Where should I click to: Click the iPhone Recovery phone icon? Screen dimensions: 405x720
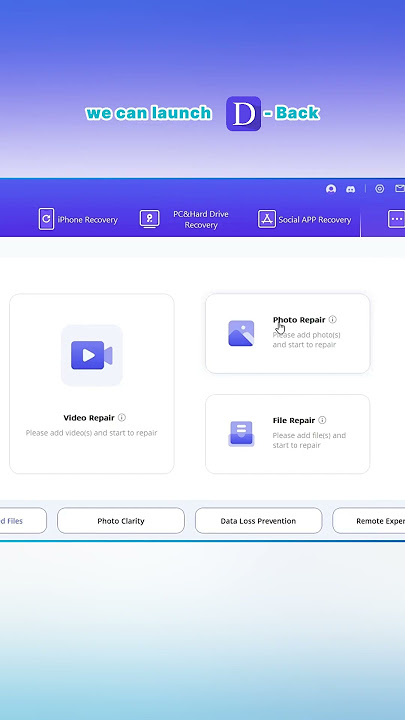46,219
